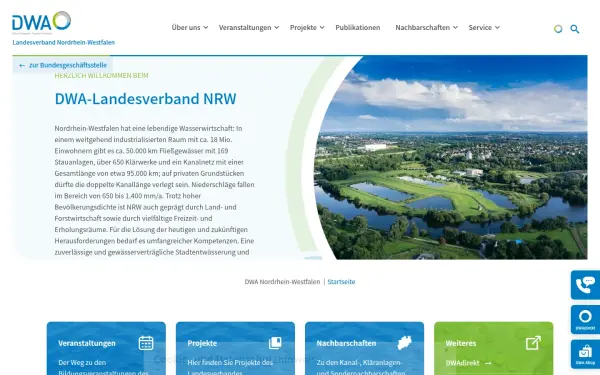Click the DWA-Landesverband NRW headline
The width and height of the screenshot is (600, 375).
point(145,99)
